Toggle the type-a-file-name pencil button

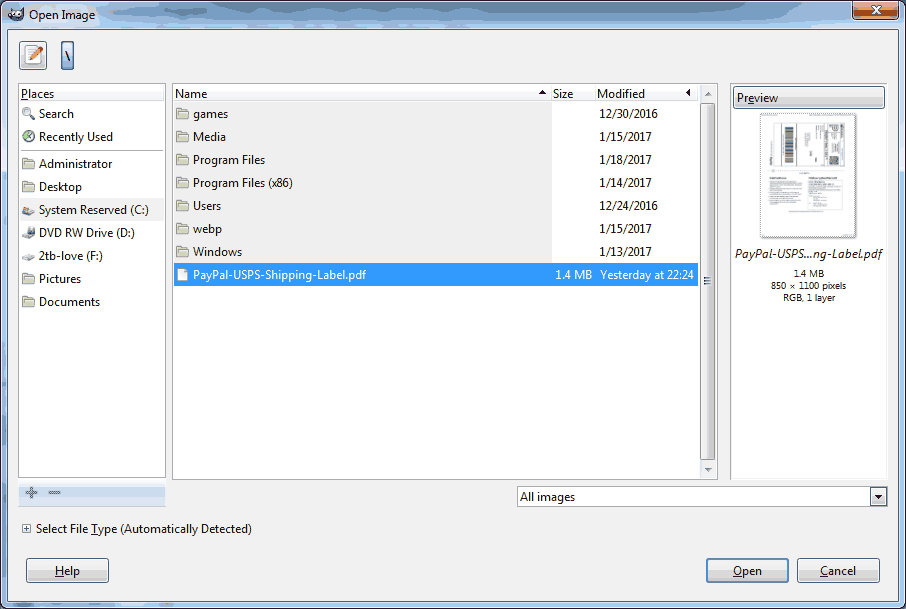coord(33,55)
